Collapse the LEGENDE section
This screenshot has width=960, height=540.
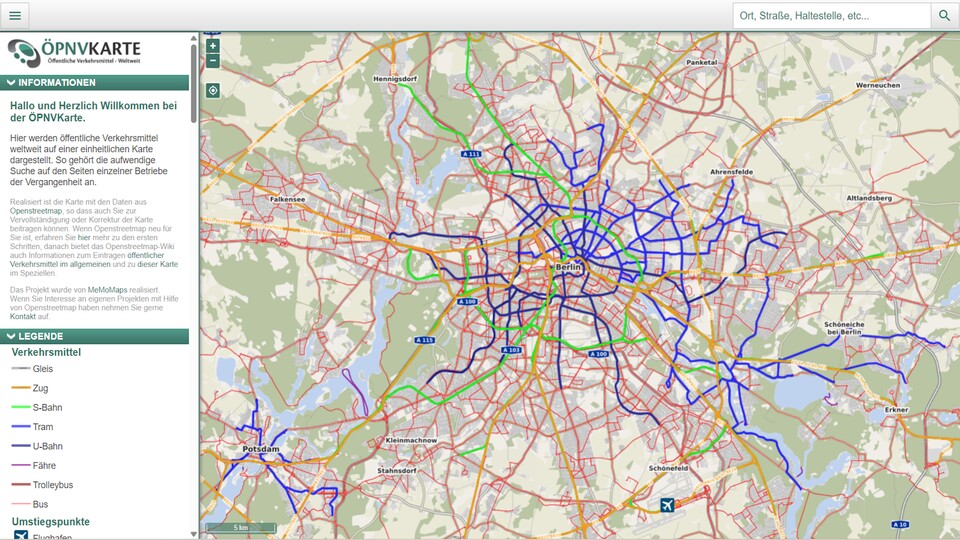point(94,336)
